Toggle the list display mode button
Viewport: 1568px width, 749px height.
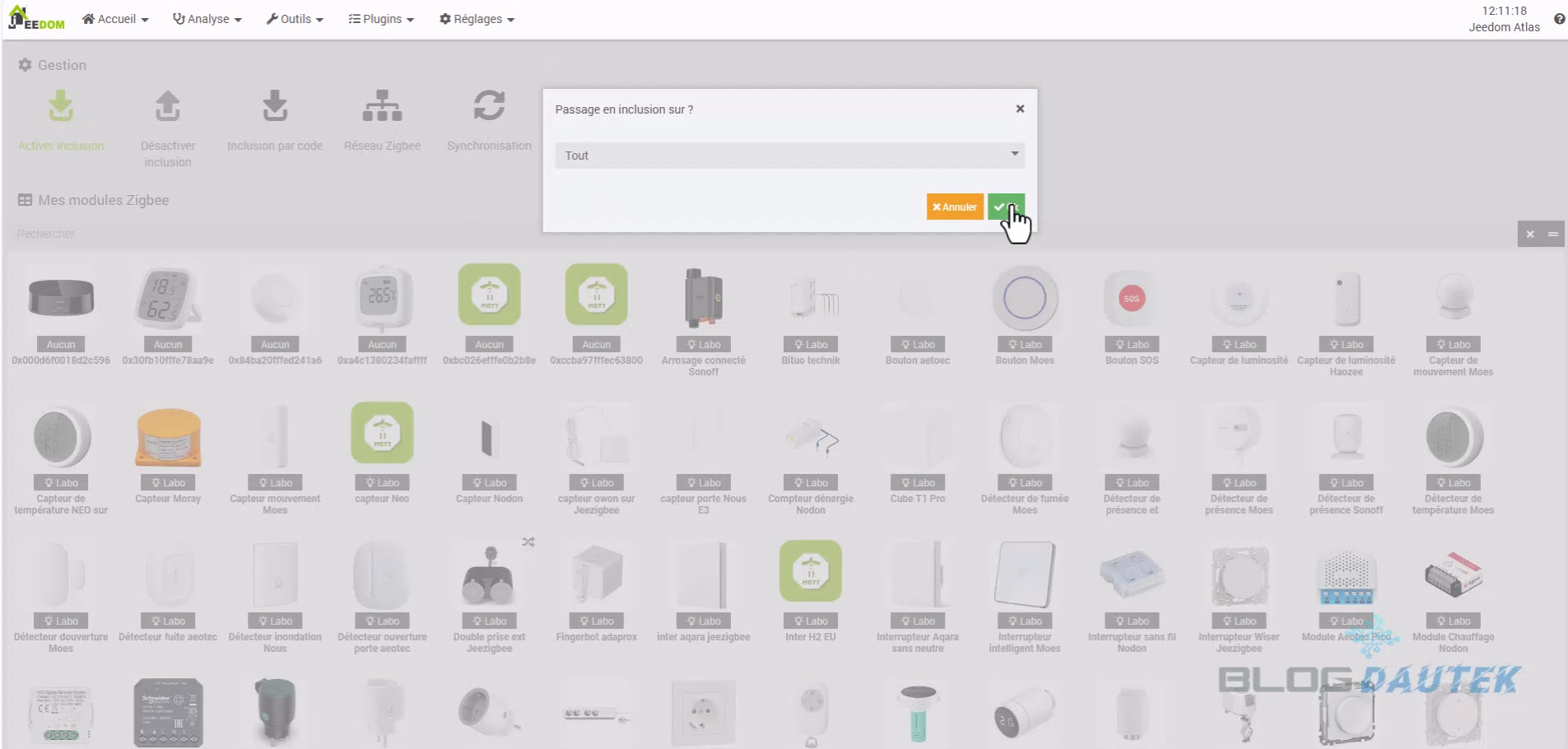click(x=1553, y=234)
